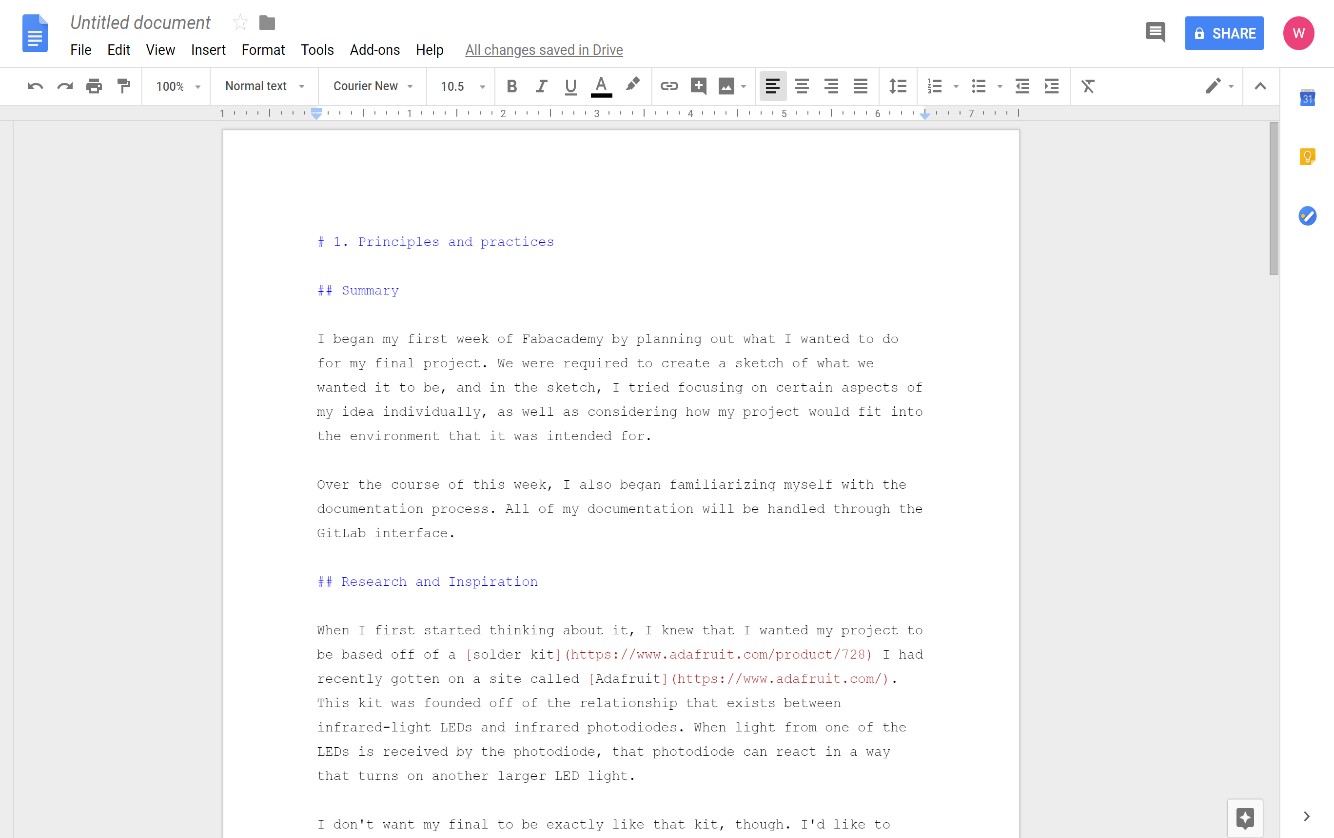
Task: Hide the menus with up chevron
Action: tap(1260, 86)
